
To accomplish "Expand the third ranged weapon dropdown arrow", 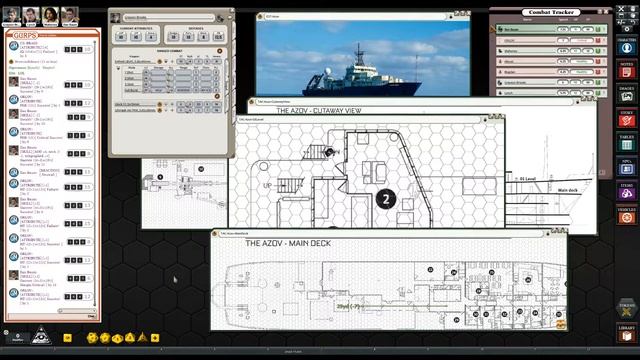I will tap(166, 110).
